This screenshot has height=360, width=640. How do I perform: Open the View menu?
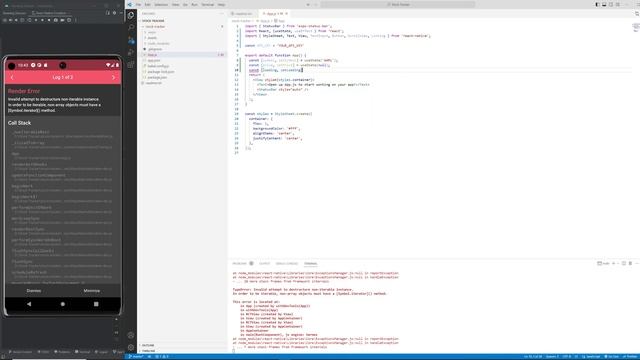[x=175, y=4]
